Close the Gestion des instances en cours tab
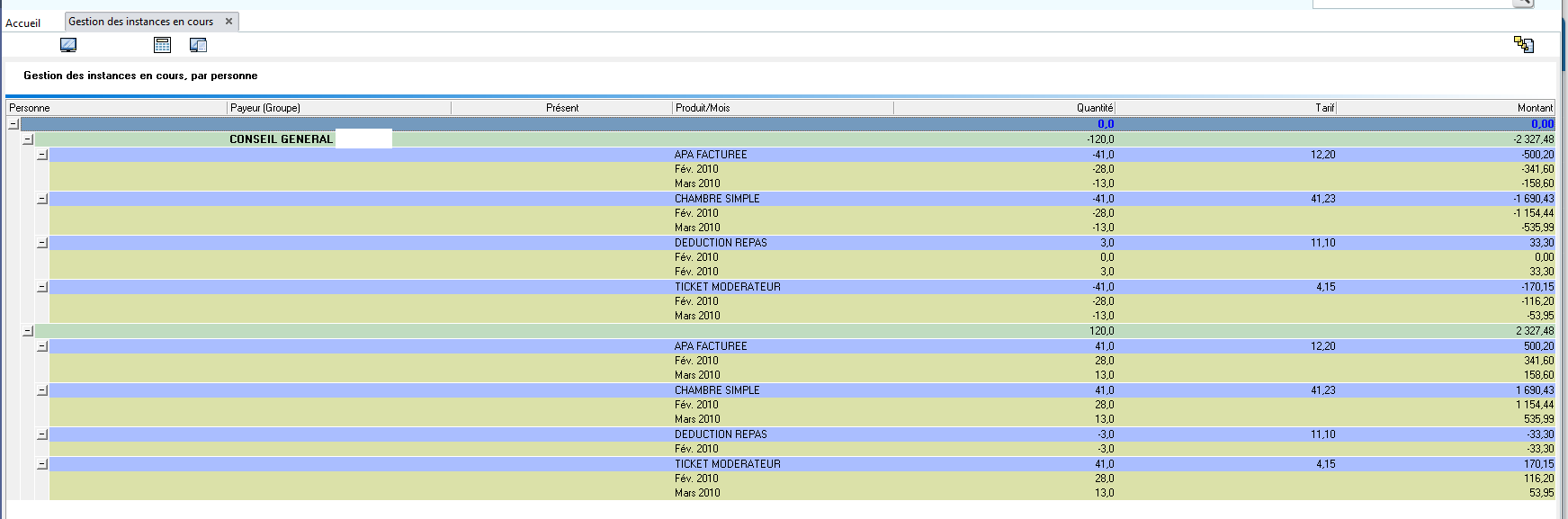 click(228, 22)
